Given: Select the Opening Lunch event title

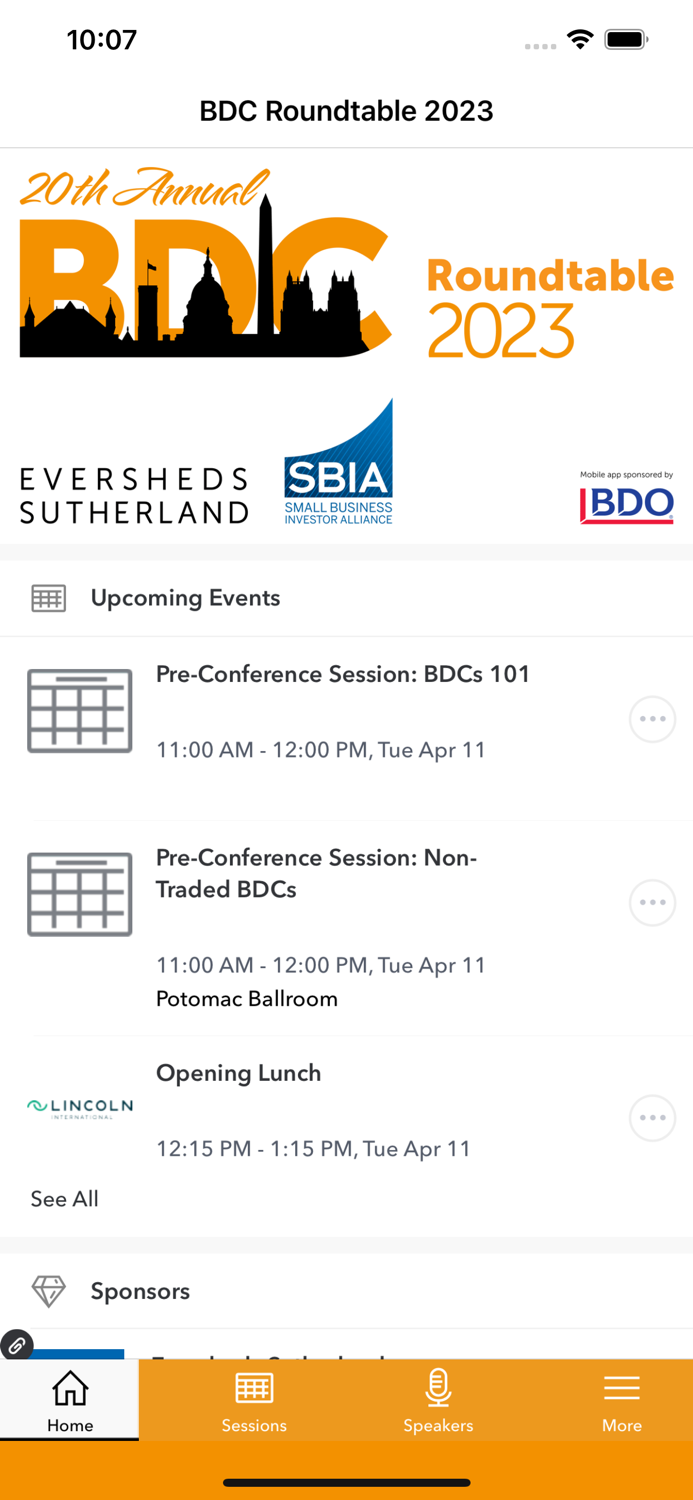Looking at the screenshot, I should pyautogui.click(x=238, y=1072).
